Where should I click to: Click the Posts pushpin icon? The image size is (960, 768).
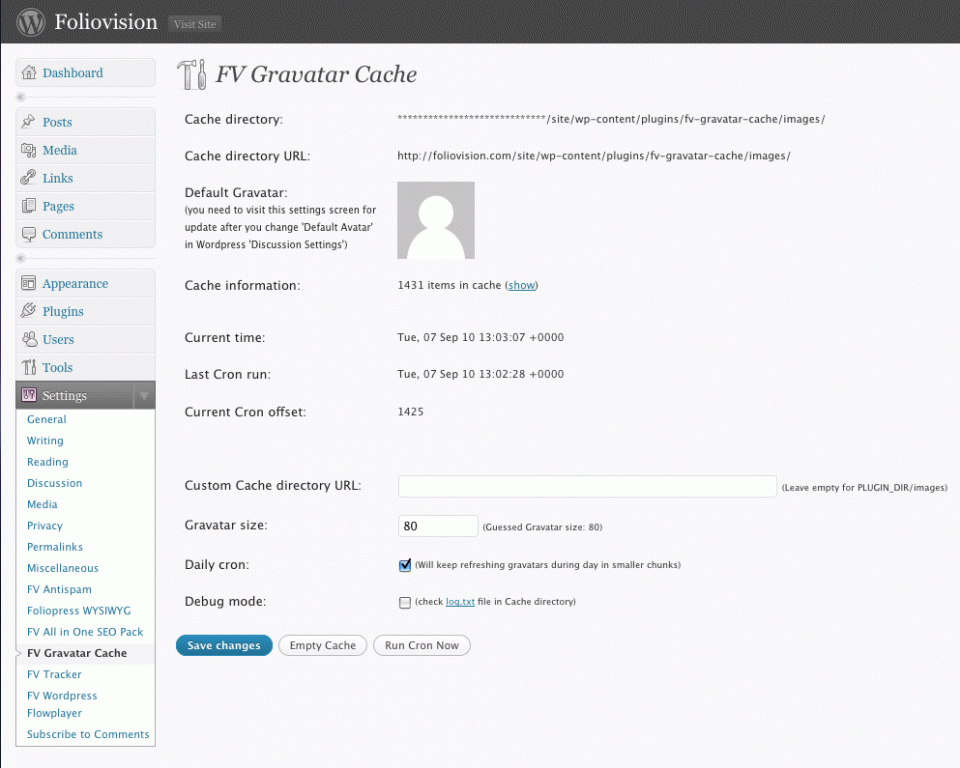(x=28, y=122)
